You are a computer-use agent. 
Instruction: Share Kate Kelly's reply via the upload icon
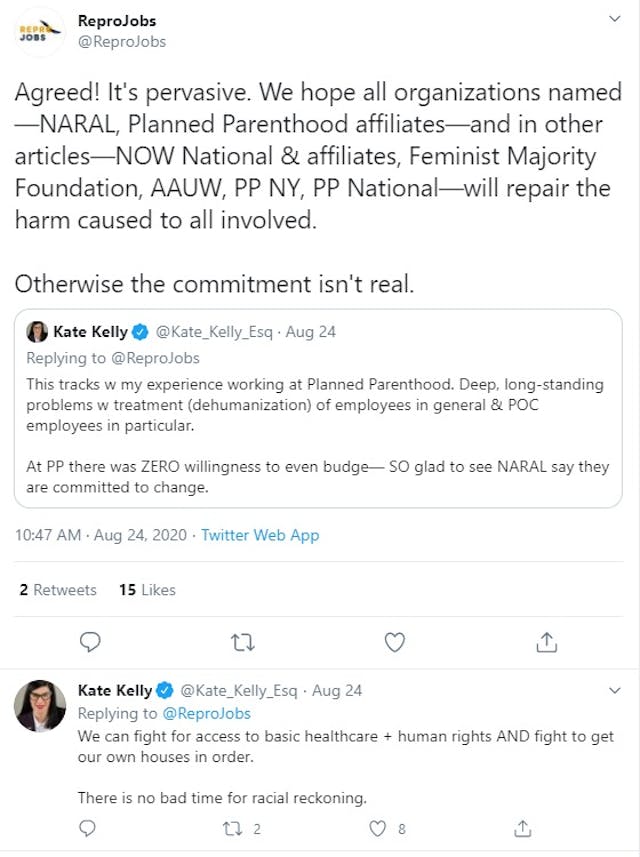pyautogui.click(x=523, y=828)
